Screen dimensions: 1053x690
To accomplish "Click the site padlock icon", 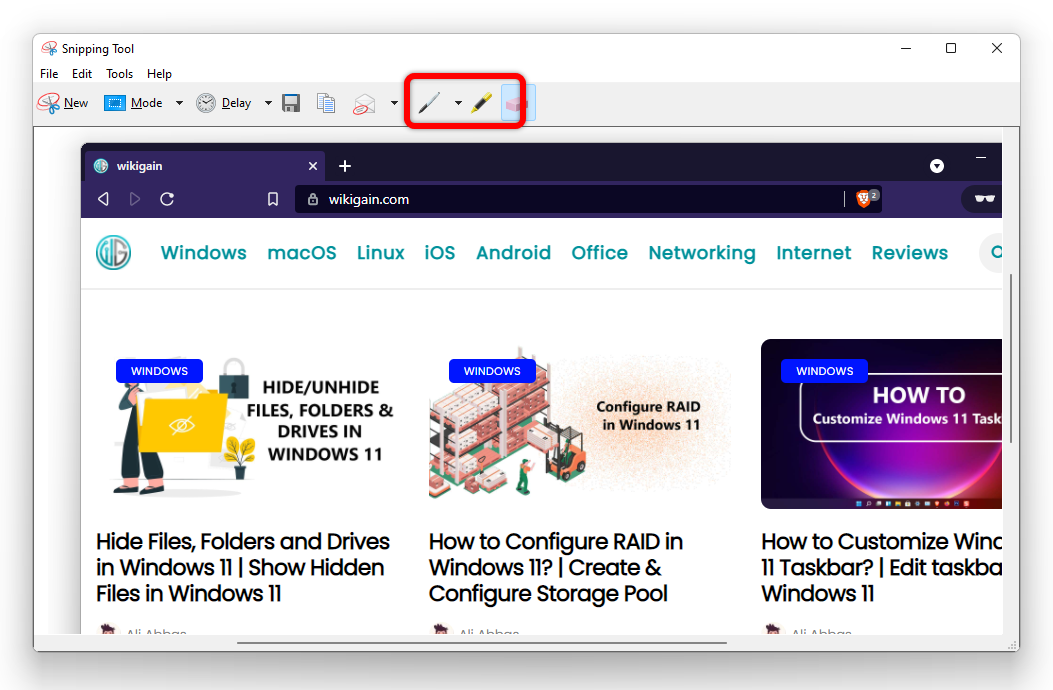I will (x=312, y=199).
